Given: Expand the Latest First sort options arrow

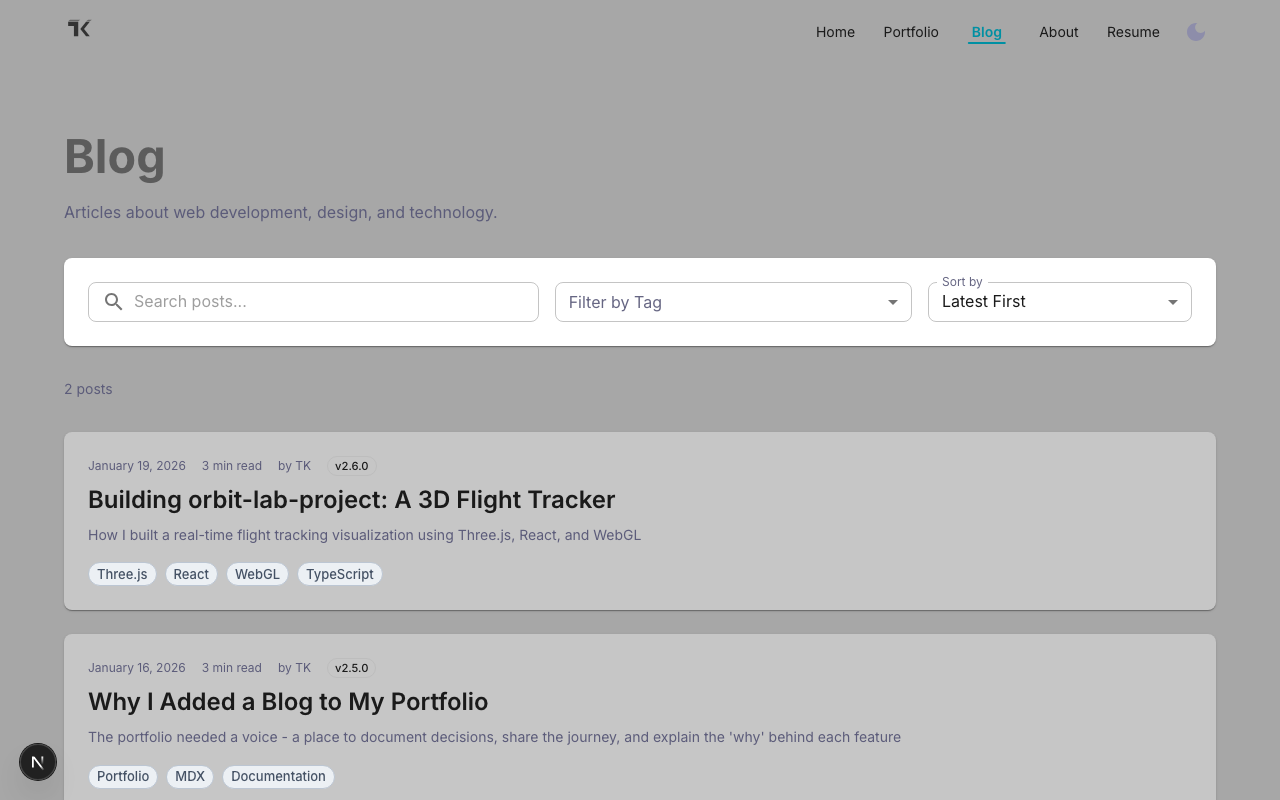Looking at the screenshot, I should 1172,301.
